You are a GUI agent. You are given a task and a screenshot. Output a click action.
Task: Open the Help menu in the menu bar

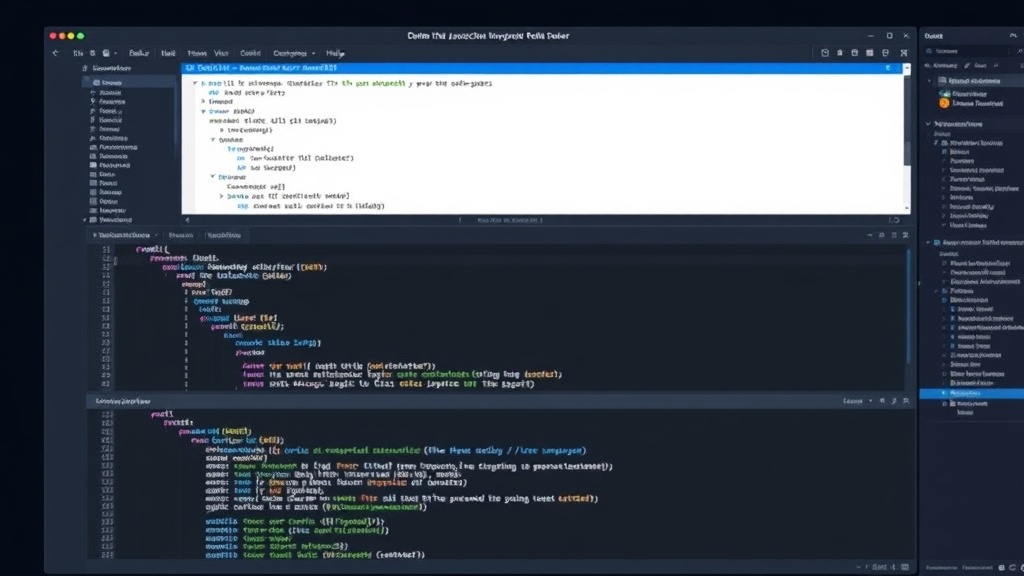pyautogui.click(x=335, y=54)
